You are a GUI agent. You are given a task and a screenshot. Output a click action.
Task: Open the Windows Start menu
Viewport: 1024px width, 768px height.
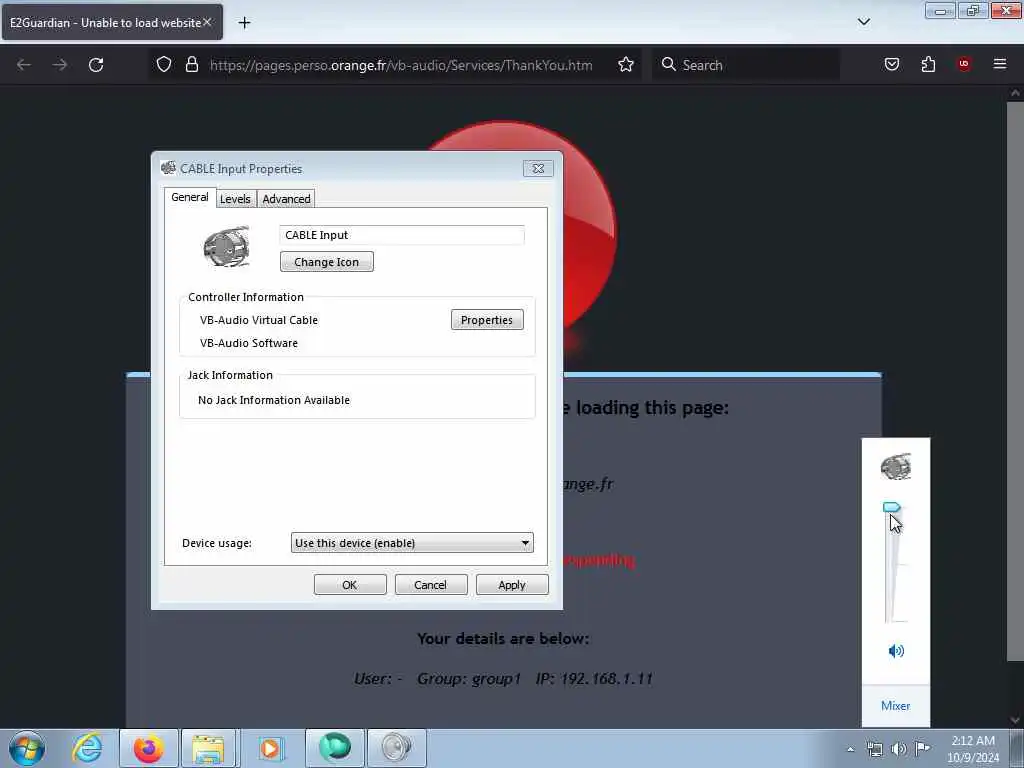(x=27, y=748)
